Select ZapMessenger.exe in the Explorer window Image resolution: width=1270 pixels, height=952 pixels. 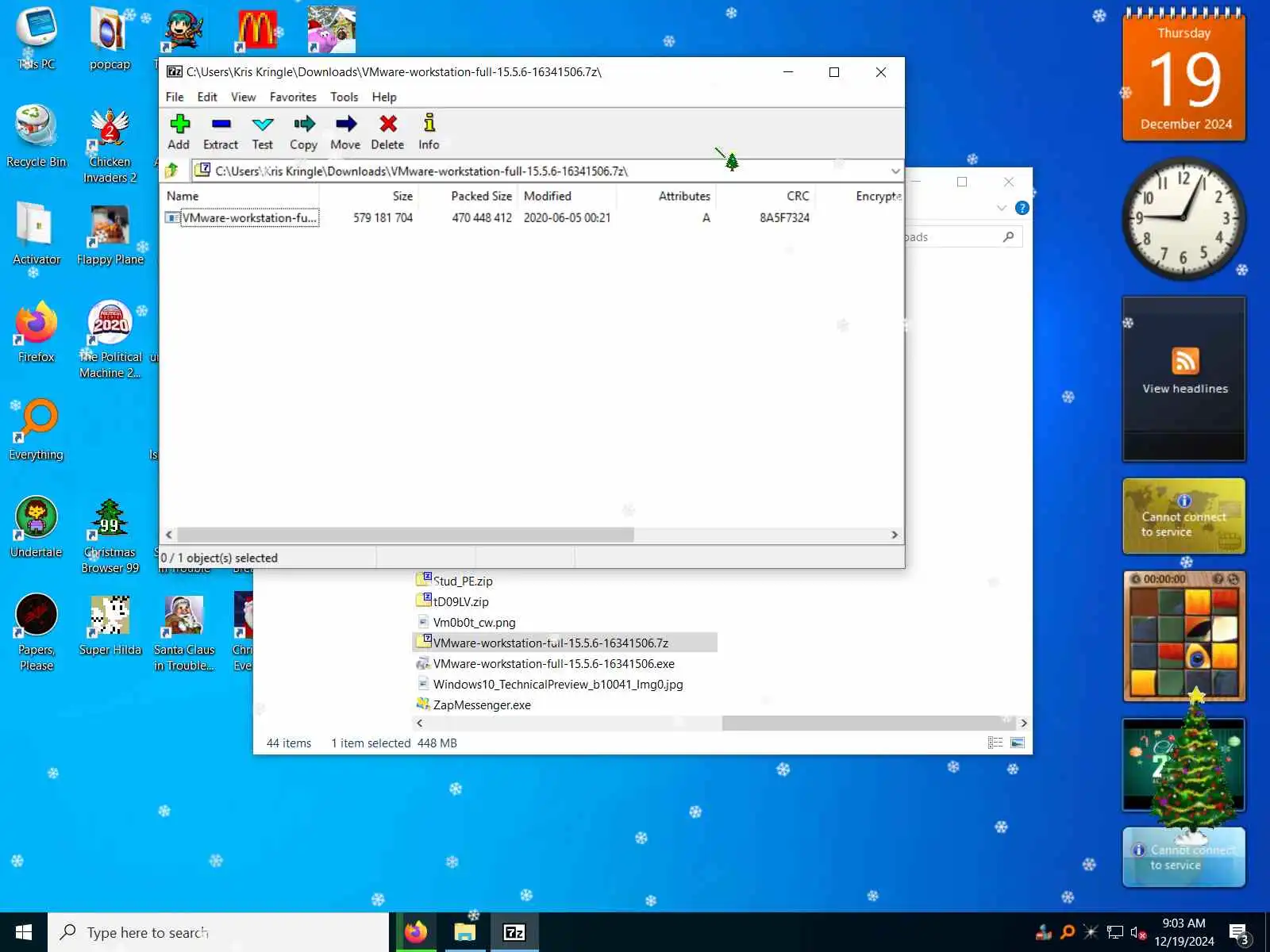[474, 704]
